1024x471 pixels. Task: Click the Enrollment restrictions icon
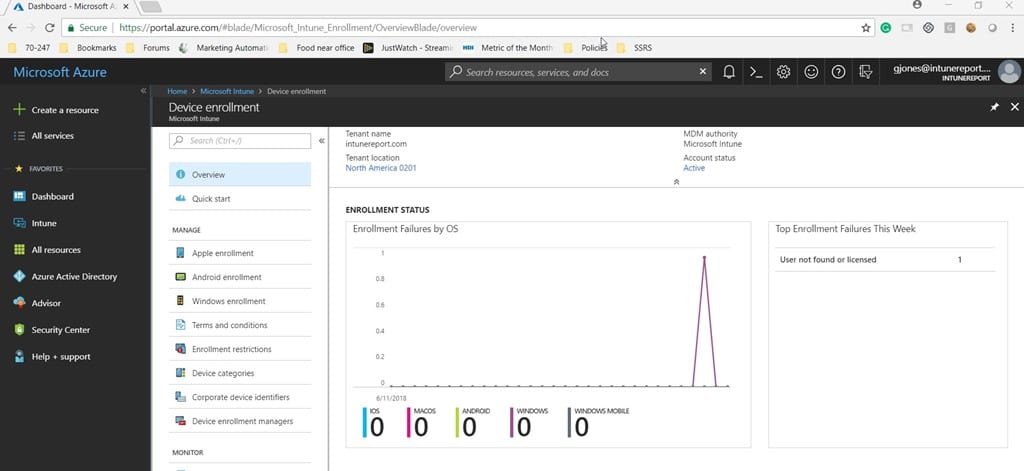180,349
